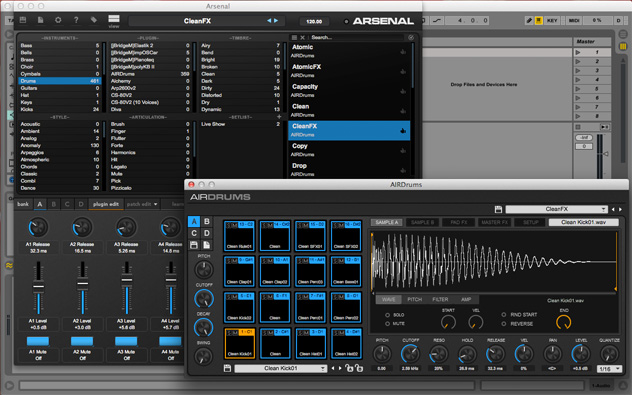Open the 1/16 quantize dropdown
Viewport: 632px width, 395px height.
tap(609, 369)
